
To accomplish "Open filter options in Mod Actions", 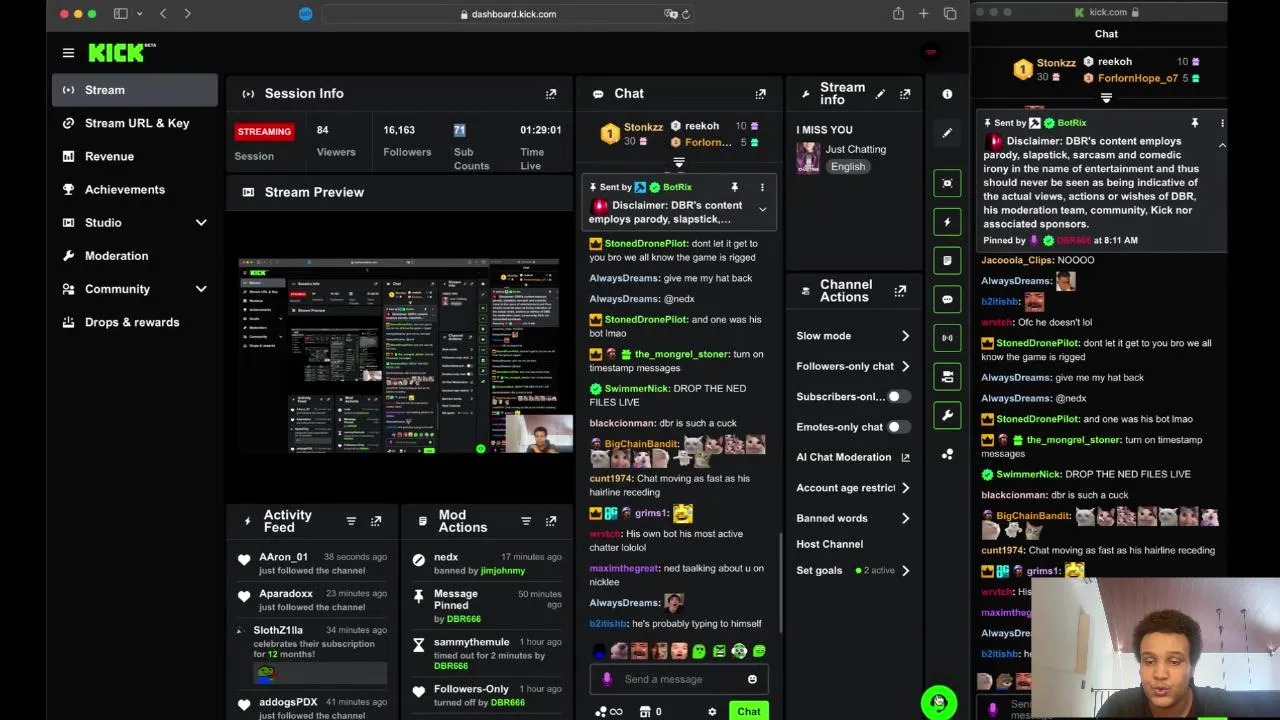I will [526, 521].
